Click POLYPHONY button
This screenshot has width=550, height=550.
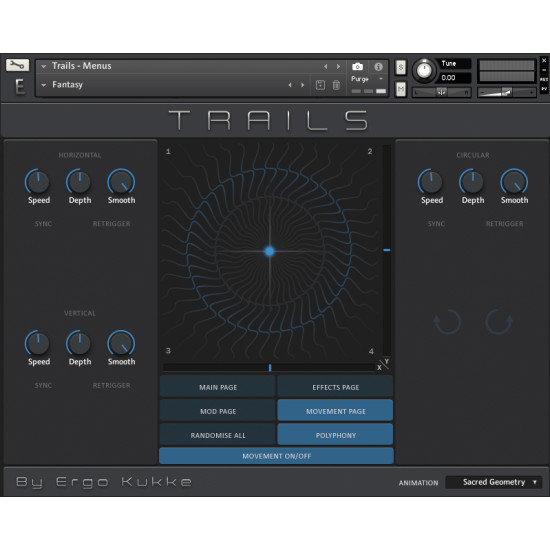pos(335,435)
